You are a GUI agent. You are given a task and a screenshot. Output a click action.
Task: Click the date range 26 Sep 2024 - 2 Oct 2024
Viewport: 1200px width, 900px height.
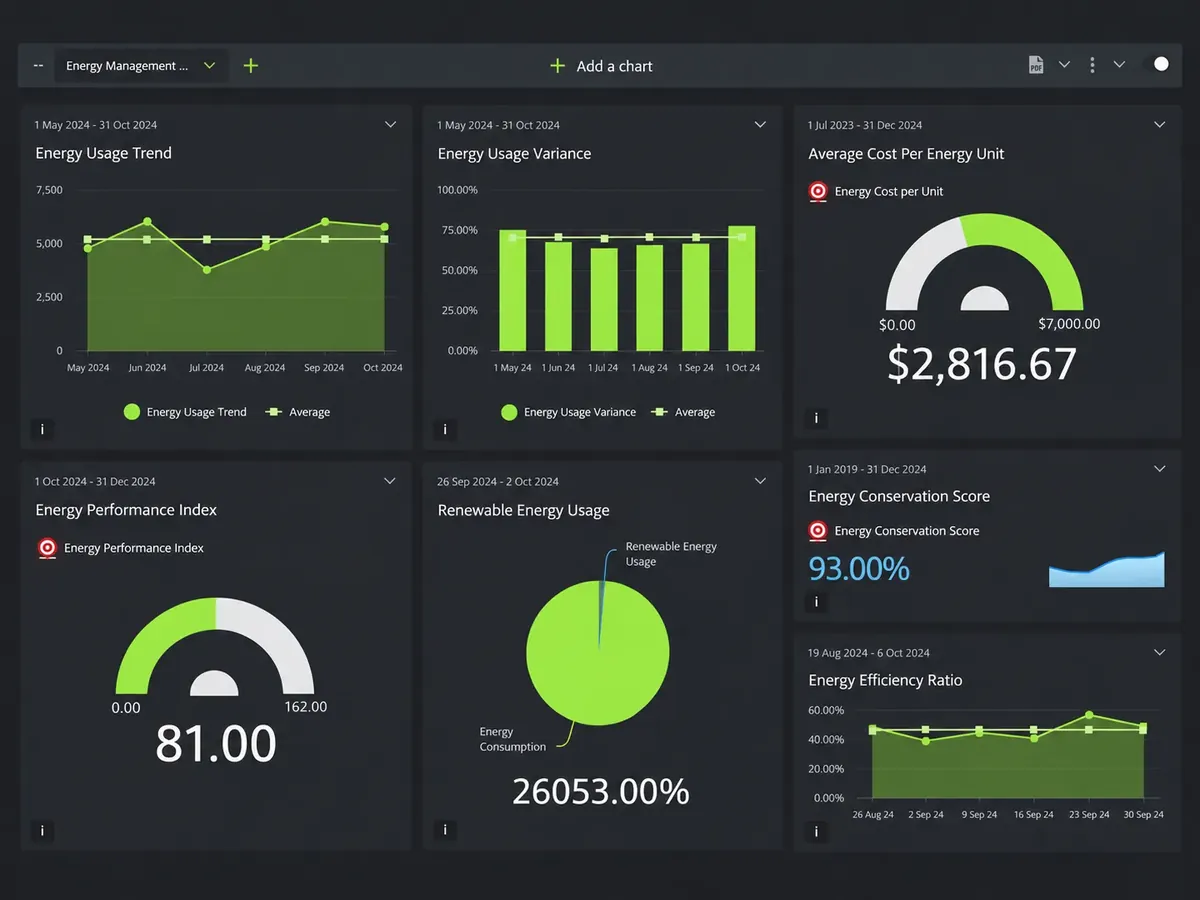click(x=498, y=481)
